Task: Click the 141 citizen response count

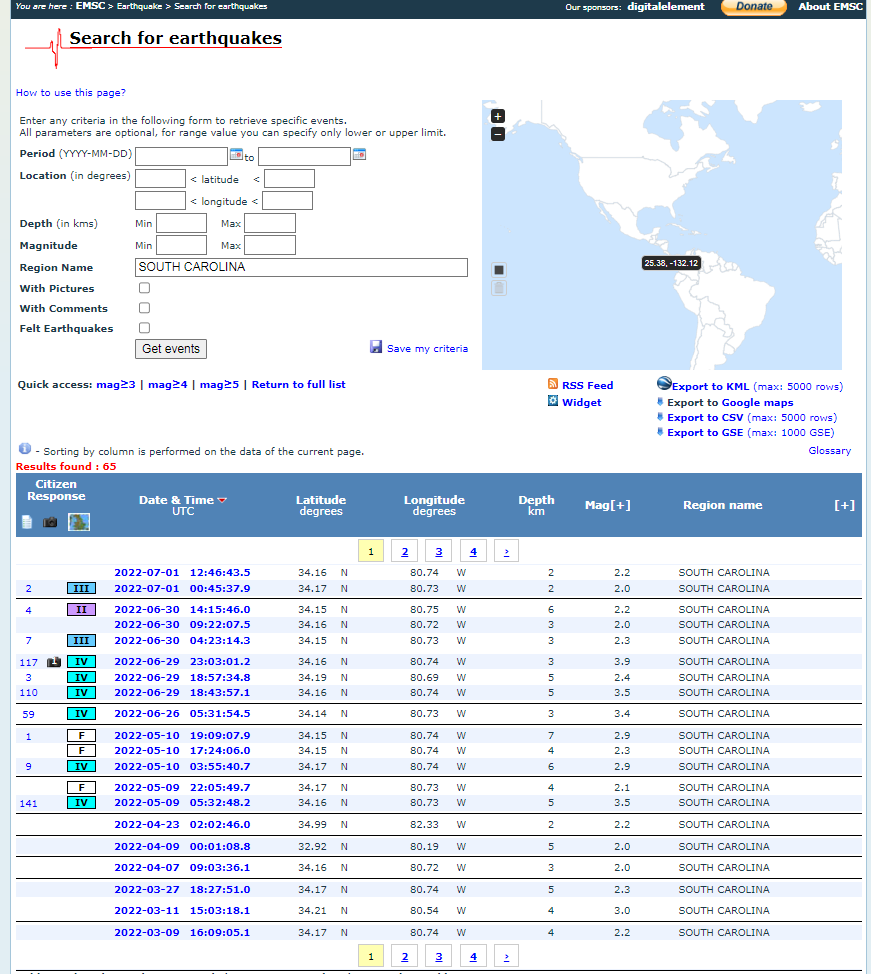Action: click(29, 803)
